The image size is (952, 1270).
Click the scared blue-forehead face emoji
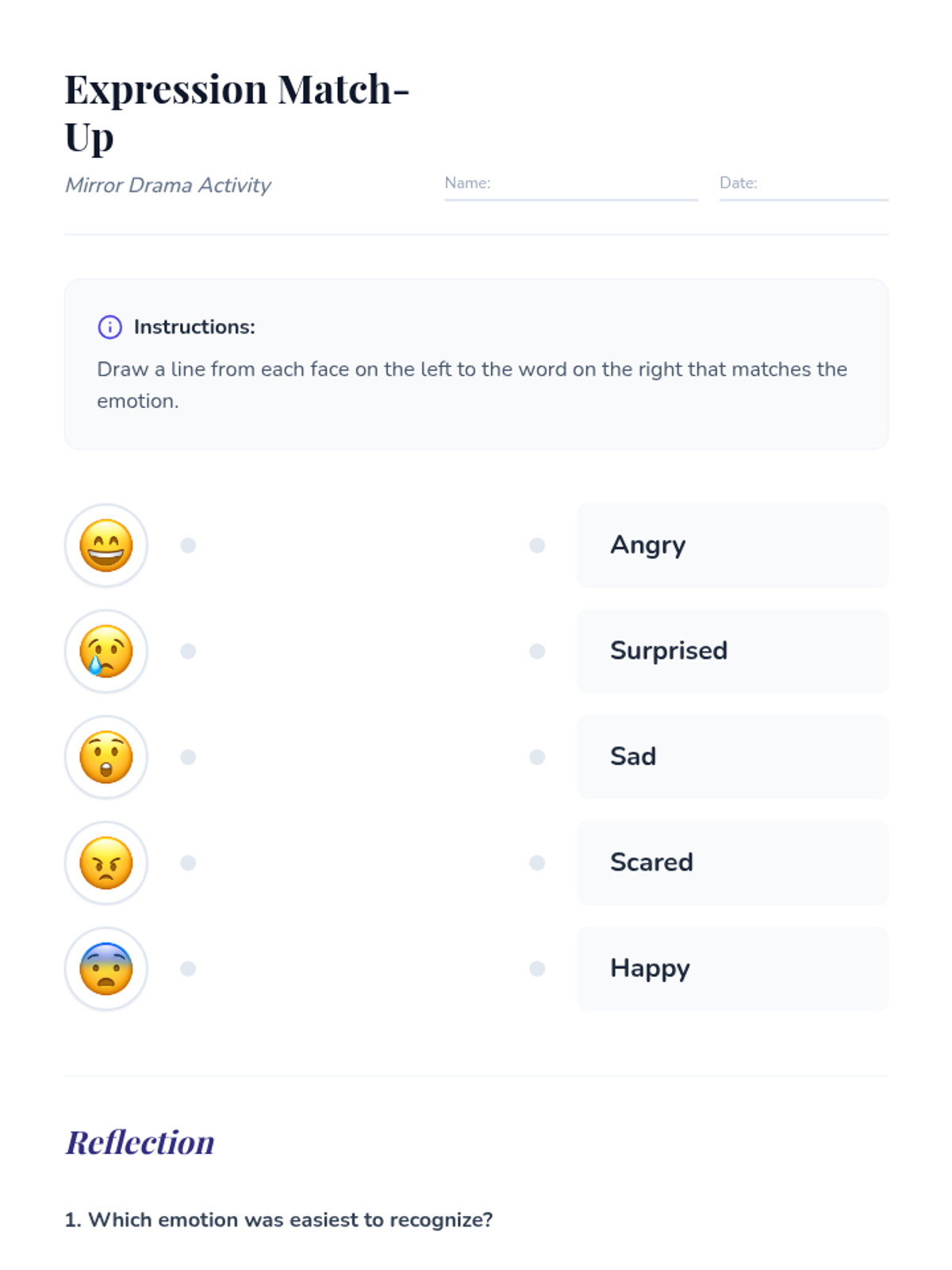coord(106,968)
